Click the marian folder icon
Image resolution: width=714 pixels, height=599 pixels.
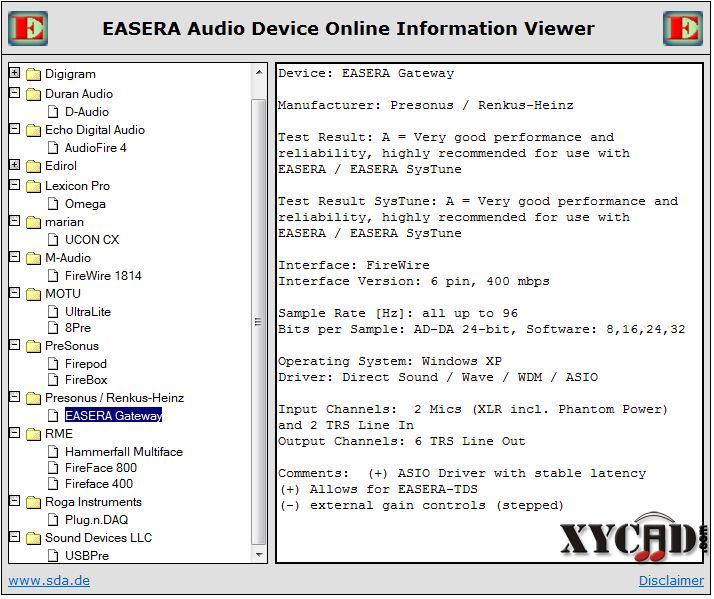[33, 222]
